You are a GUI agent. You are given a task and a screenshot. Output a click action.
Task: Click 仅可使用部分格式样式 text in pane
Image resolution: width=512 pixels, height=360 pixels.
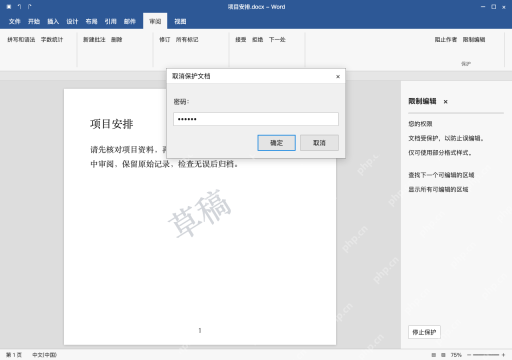(440, 153)
